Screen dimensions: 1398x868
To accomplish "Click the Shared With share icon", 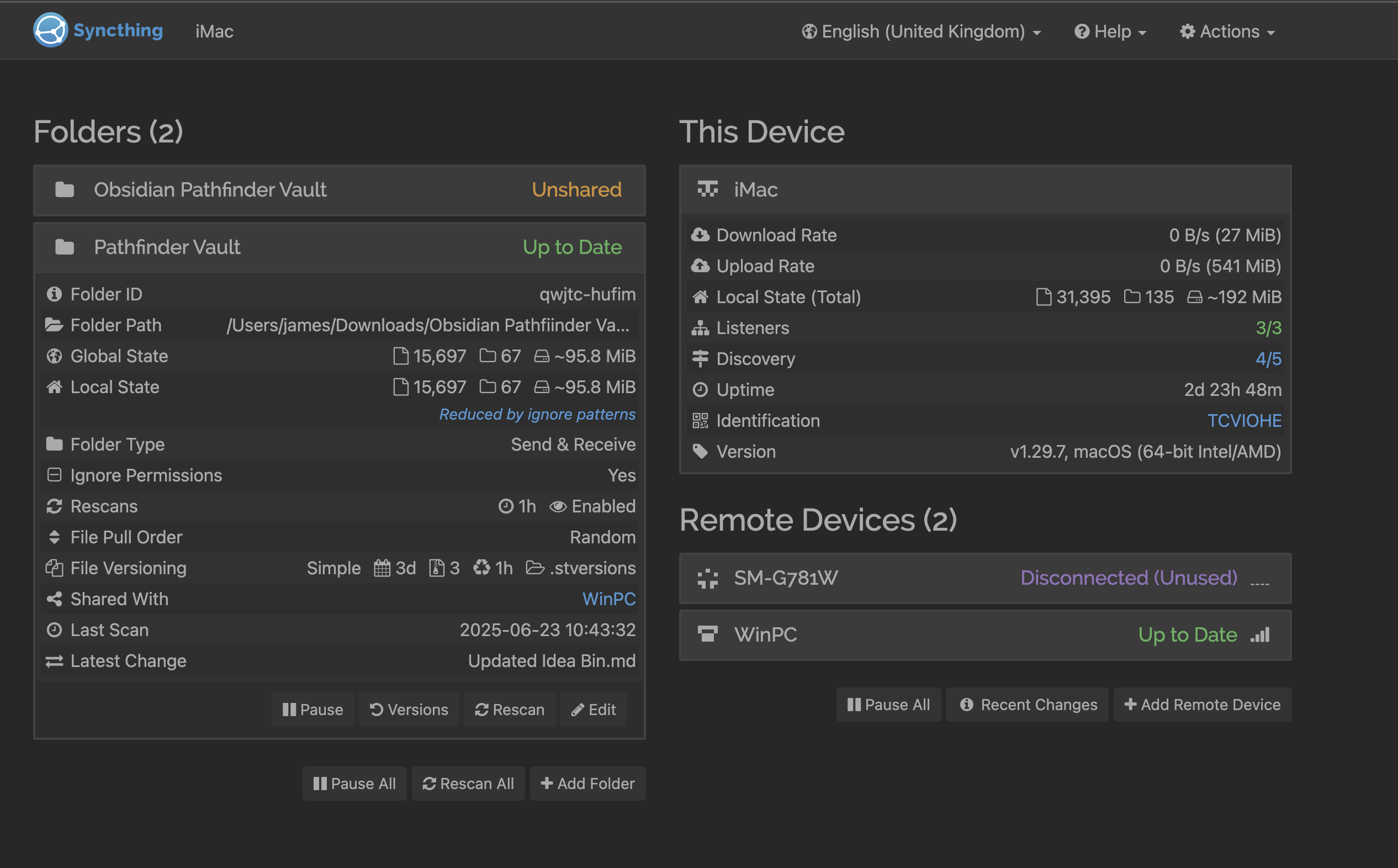I will (54, 599).
